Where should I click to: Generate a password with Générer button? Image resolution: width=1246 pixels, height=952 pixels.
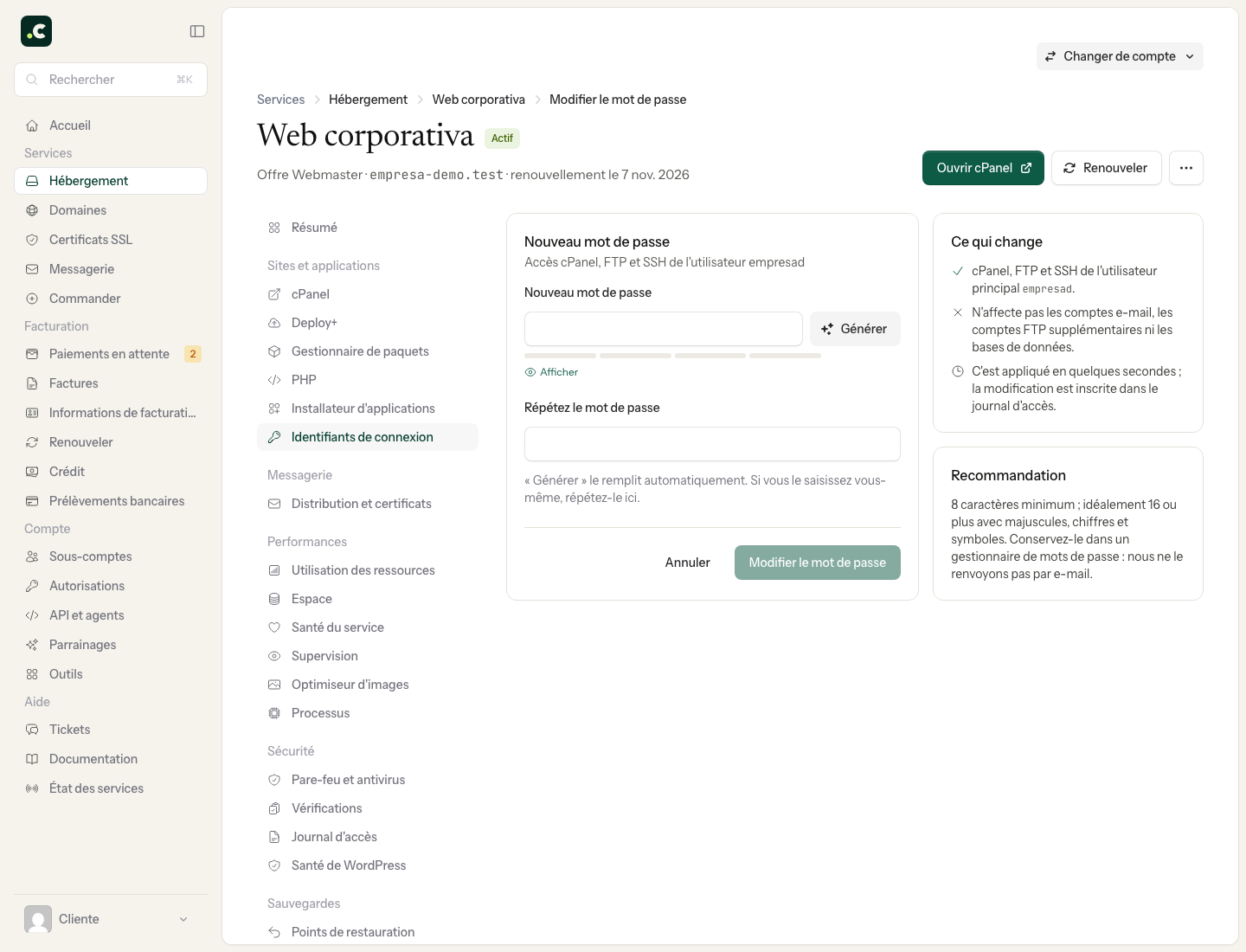pos(855,329)
